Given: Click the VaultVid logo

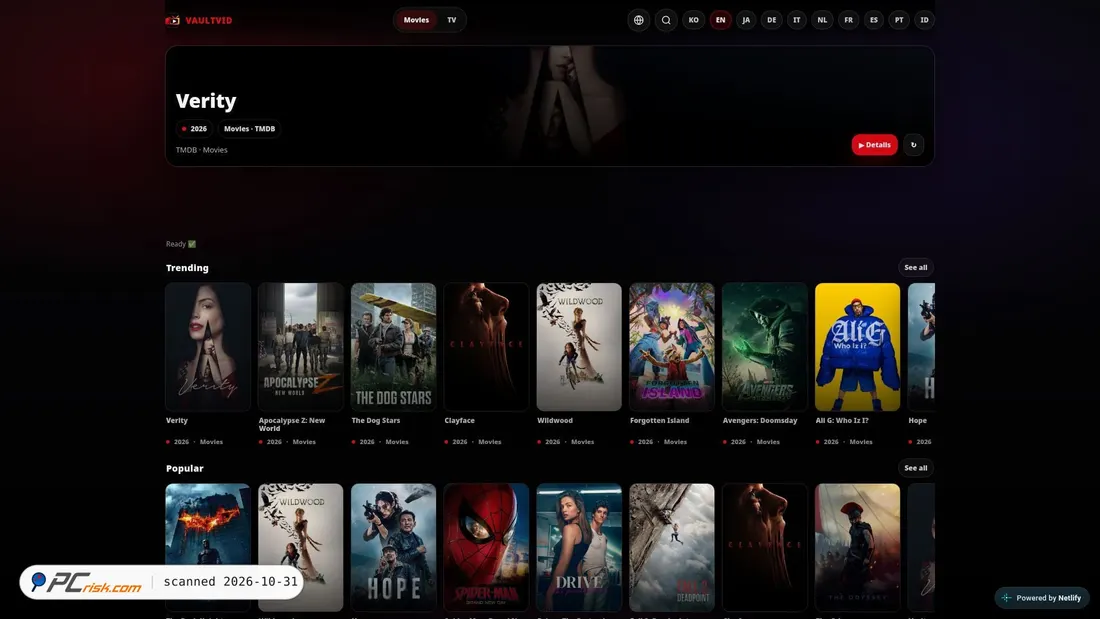Looking at the screenshot, I should click(x=199, y=20).
